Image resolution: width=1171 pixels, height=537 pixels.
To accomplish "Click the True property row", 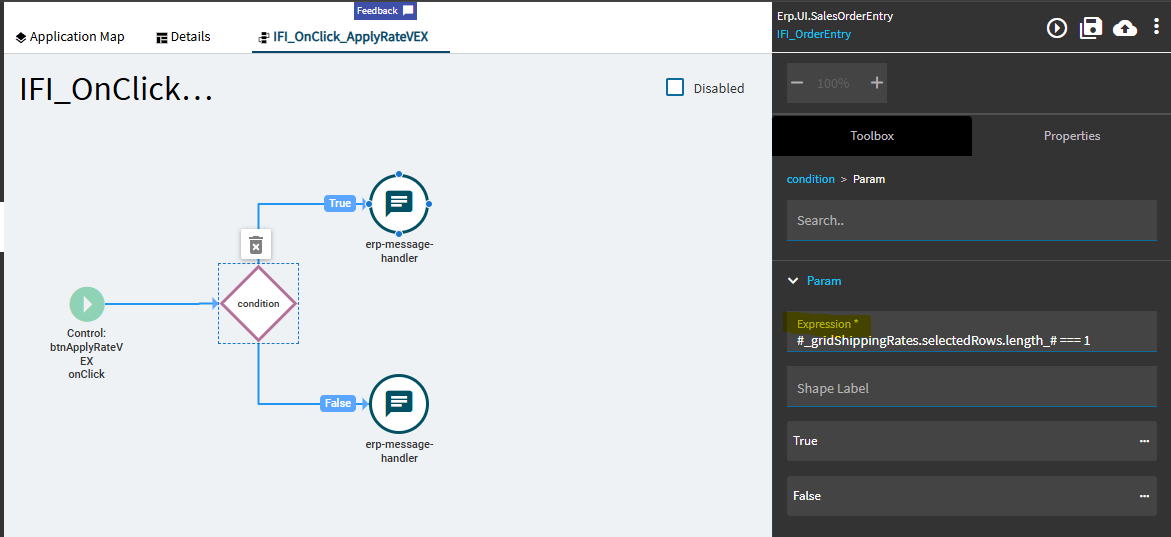I will tap(972, 441).
